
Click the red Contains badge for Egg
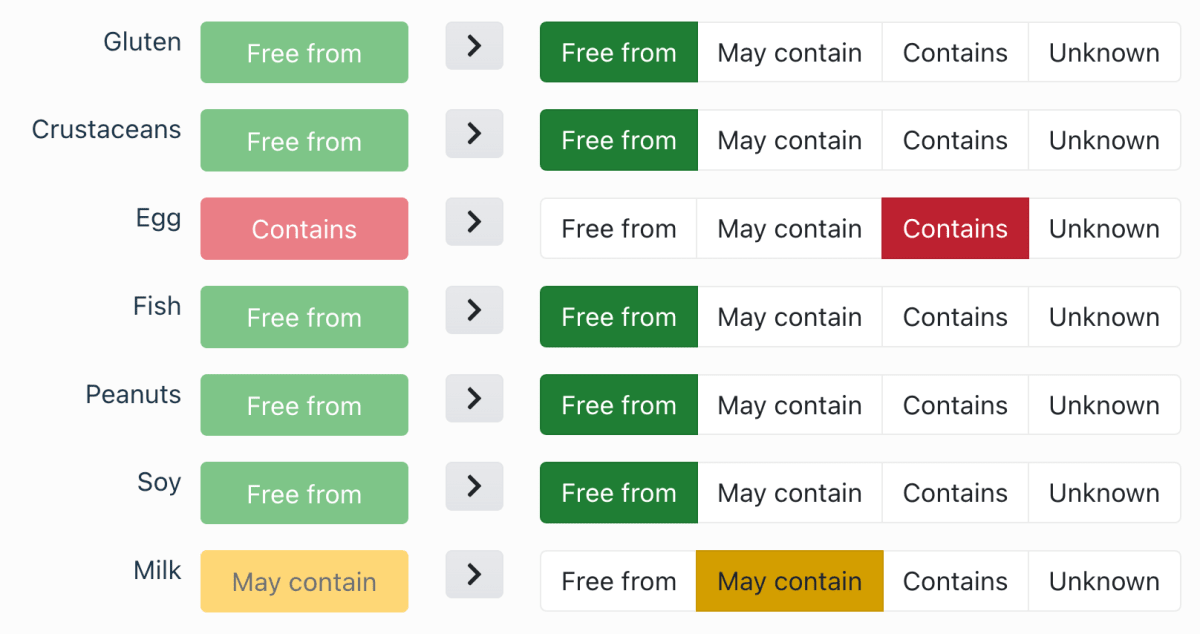[x=304, y=229]
